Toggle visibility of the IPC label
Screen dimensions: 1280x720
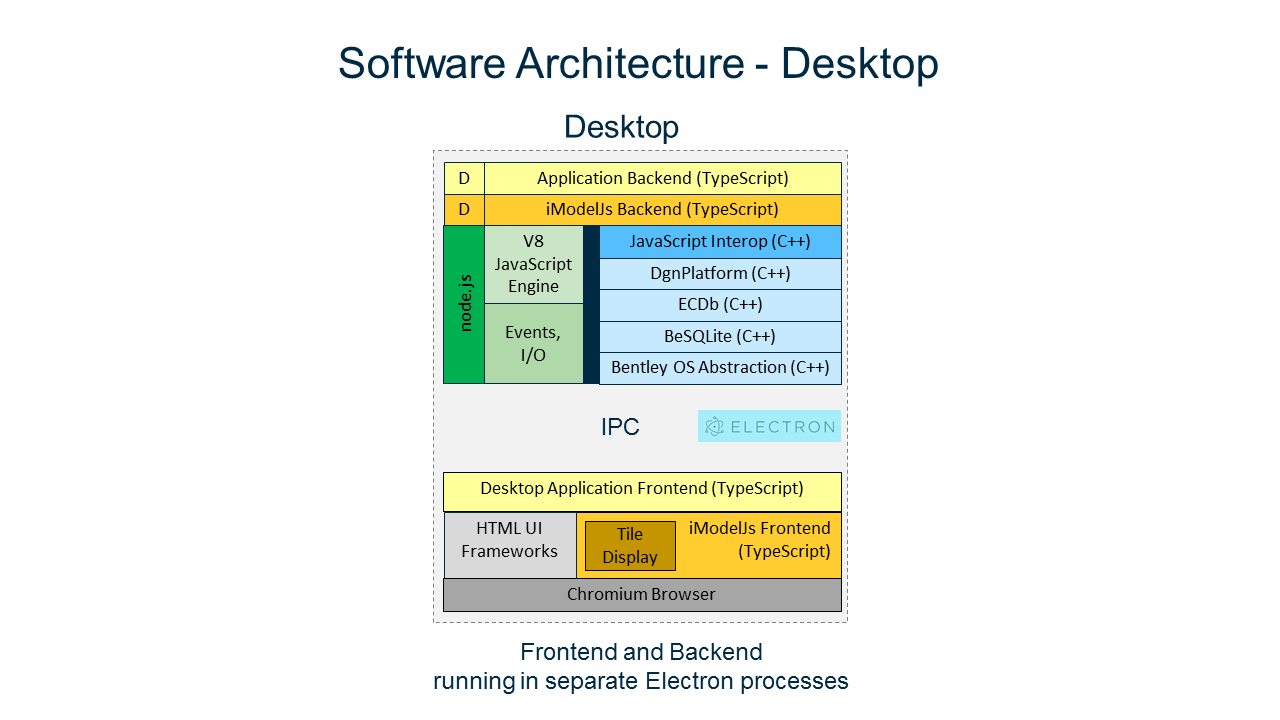(622, 426)
